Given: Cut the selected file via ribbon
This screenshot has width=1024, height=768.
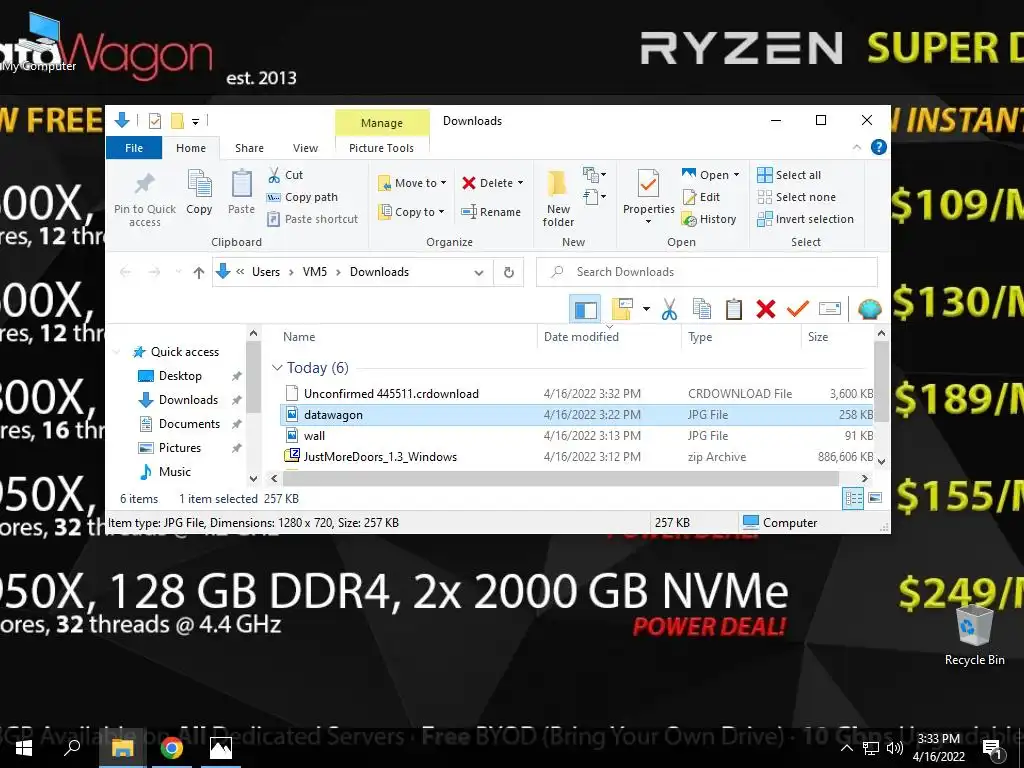Looking at the screenshot, I should coord(285,175).
